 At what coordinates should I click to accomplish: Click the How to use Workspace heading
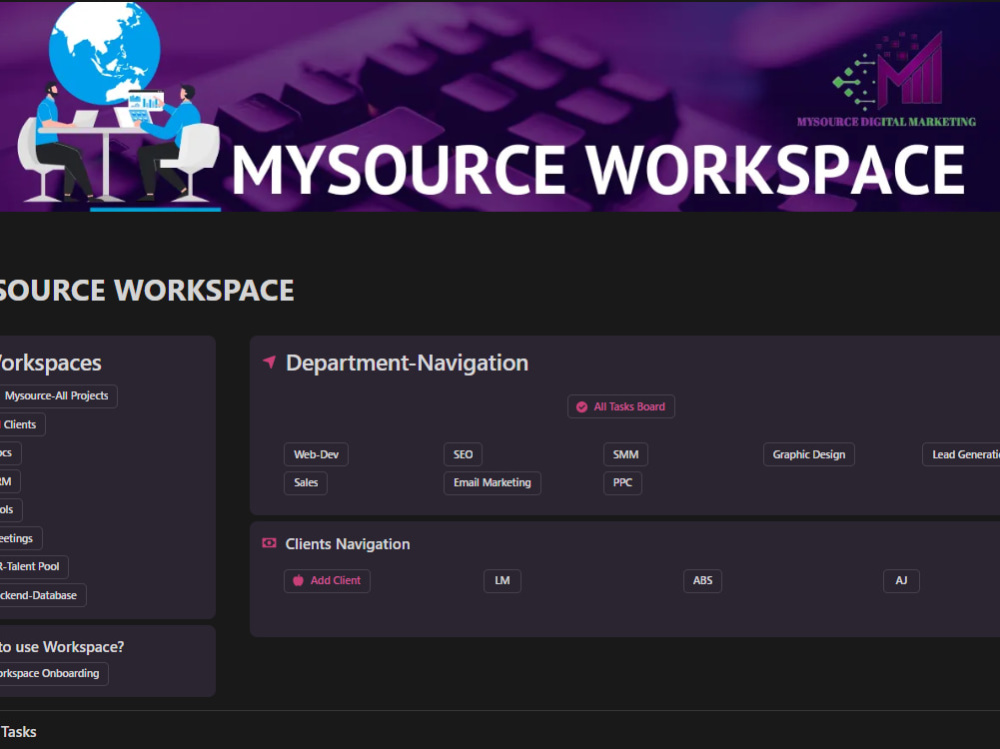(62, 647)
